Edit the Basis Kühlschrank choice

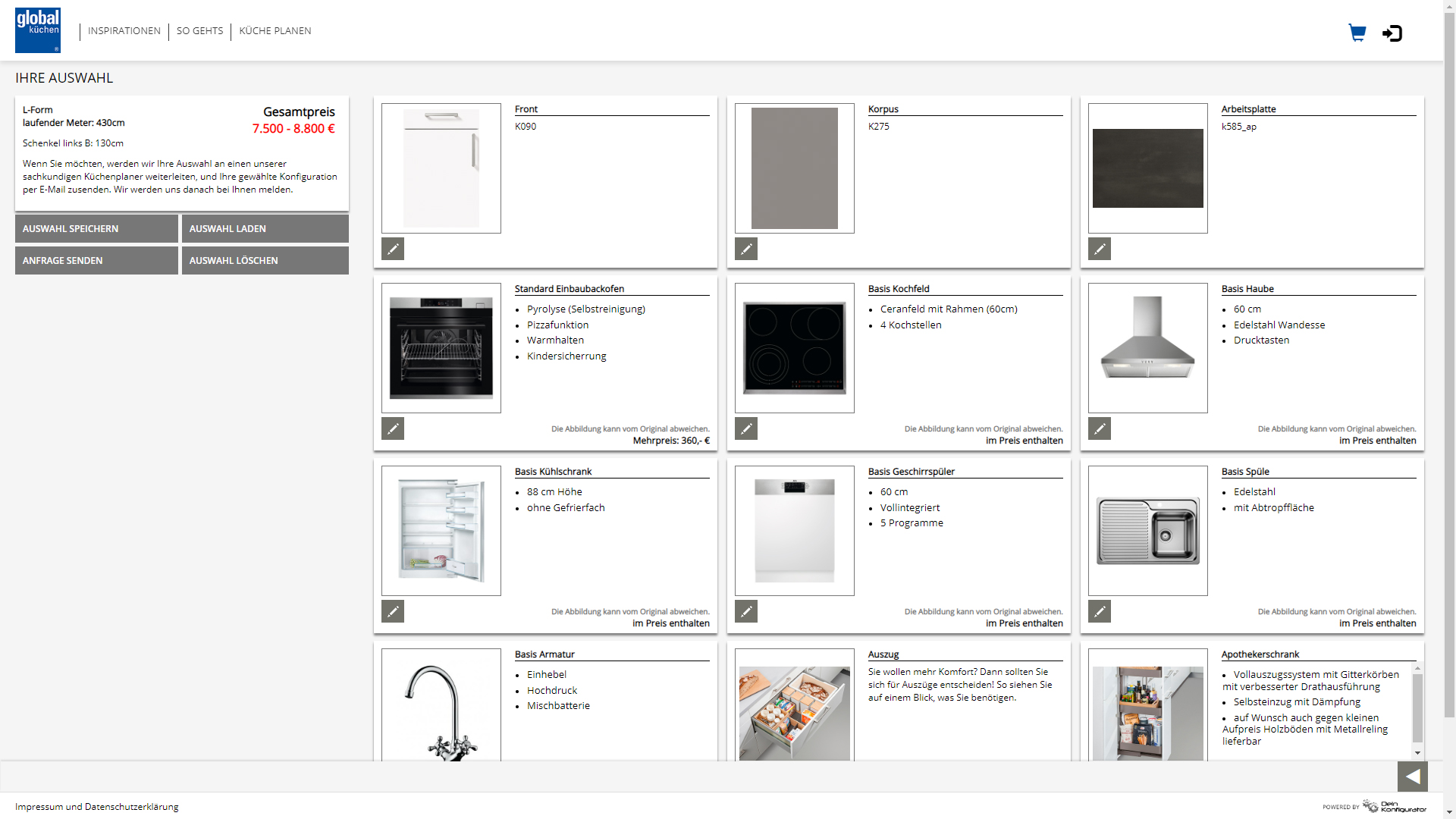click(393, 611)
